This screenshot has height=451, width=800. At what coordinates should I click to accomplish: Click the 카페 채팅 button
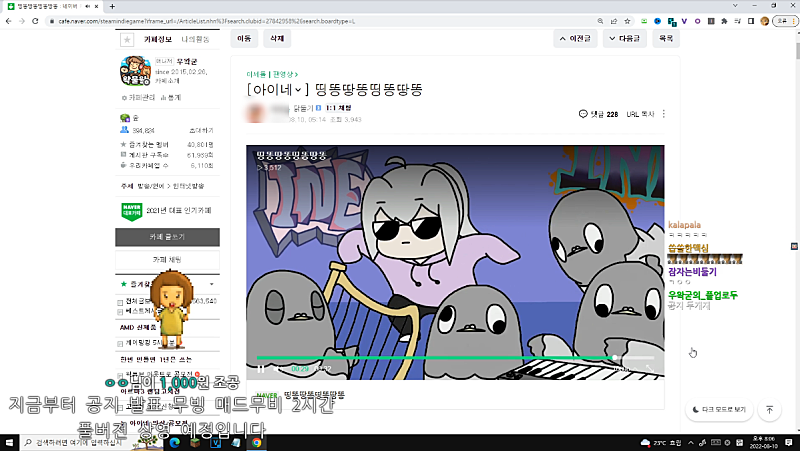coord(167,260)
